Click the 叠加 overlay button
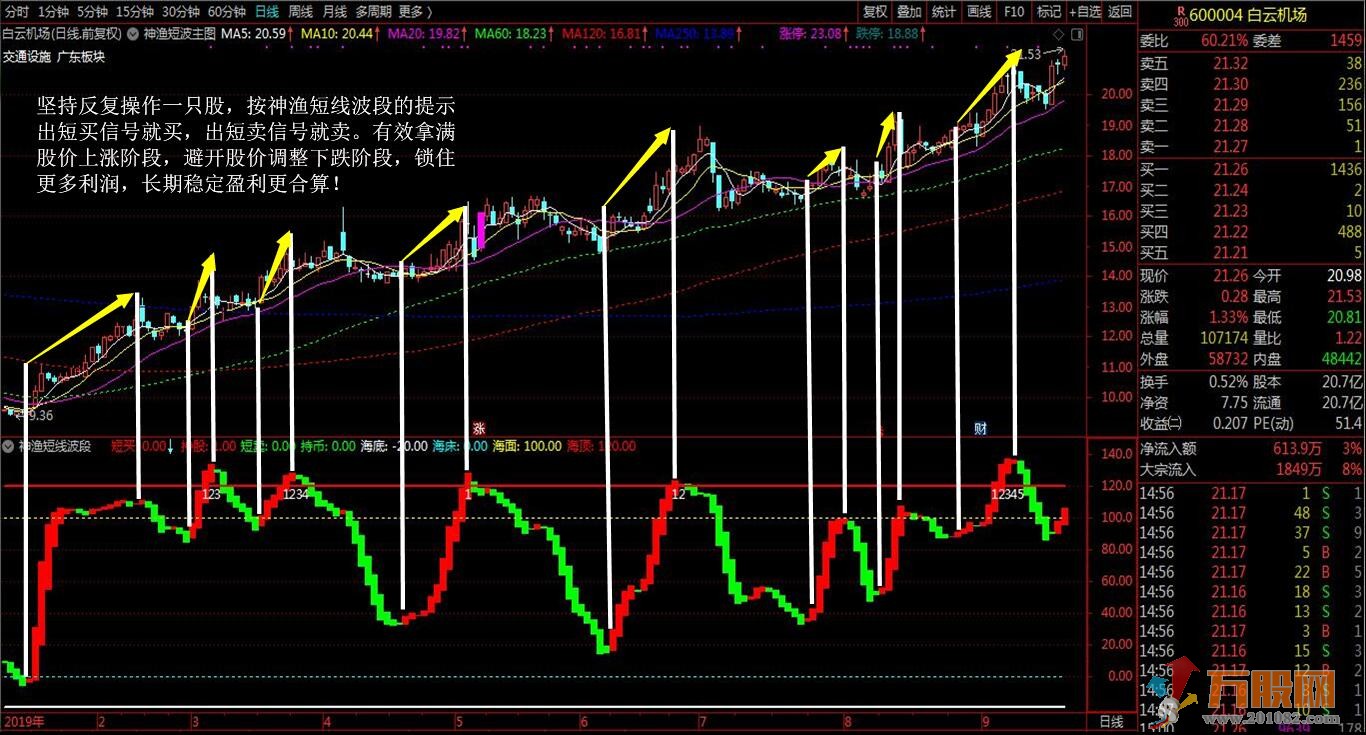 pos(909,11)
